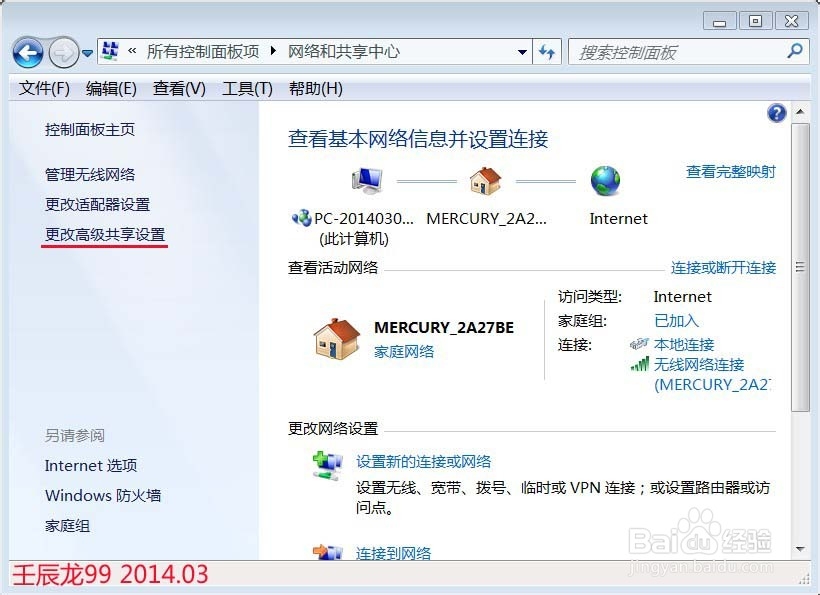Go to 控制面板主页

(90, 129)
